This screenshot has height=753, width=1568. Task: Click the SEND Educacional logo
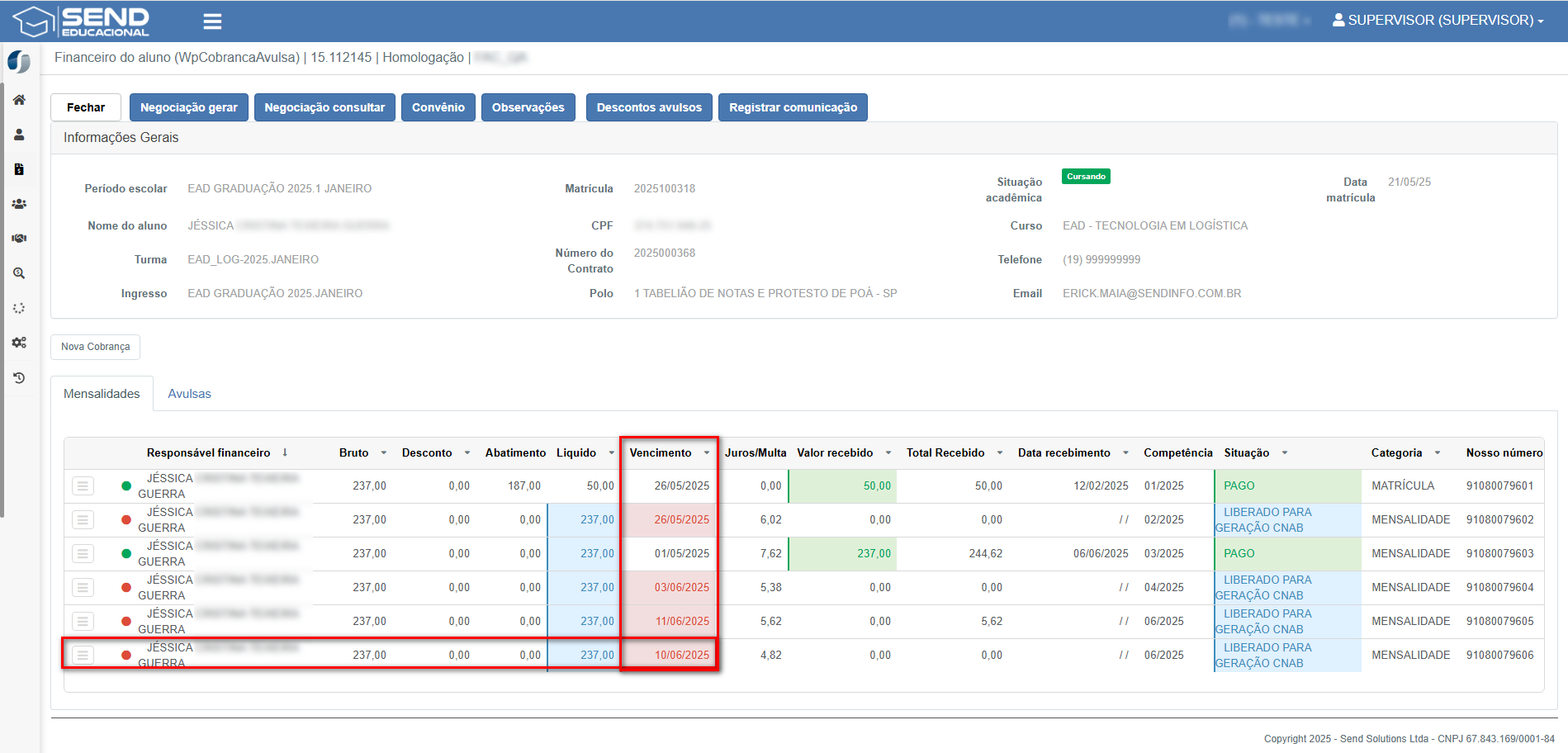(x=82, y=21)
